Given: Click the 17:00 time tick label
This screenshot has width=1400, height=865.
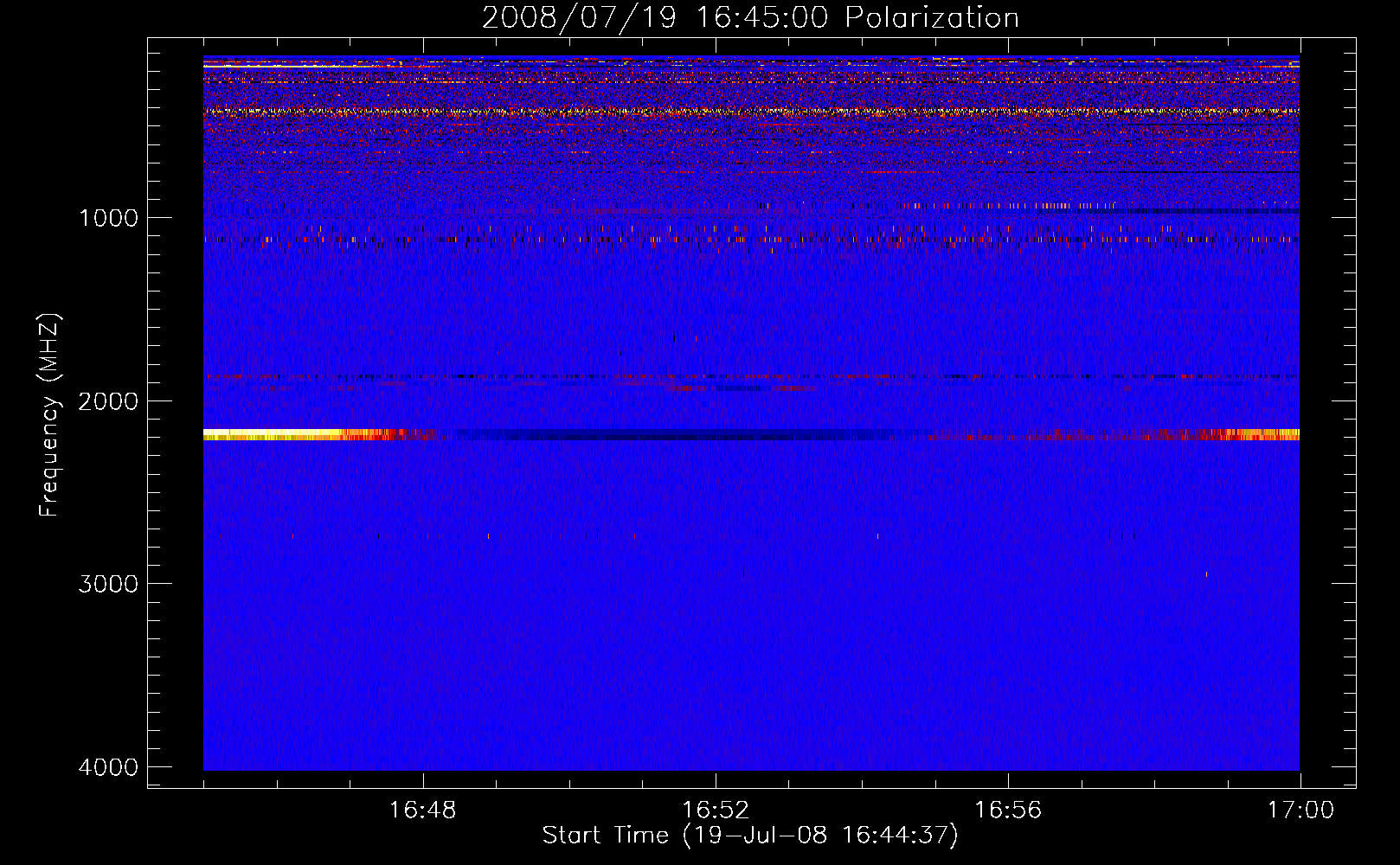Looking at the screenshot, I should (x=1300, y=811).
